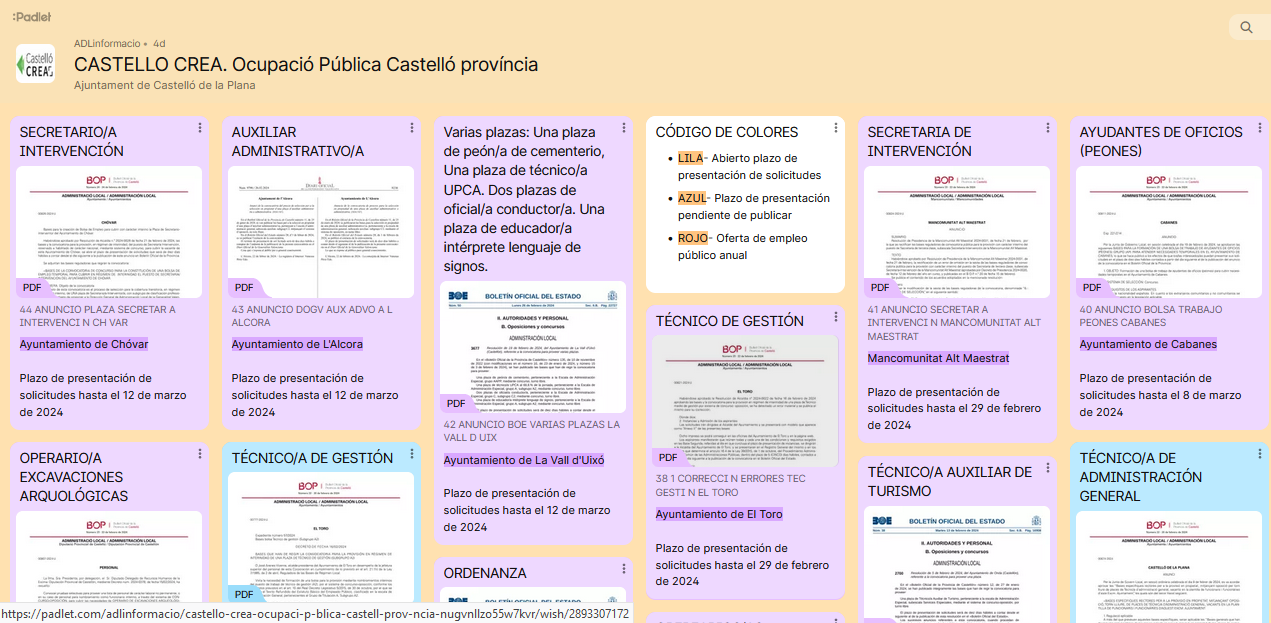Open more options on SECRETARIO/A INTERVENCIÓN card
Viewport: 1271px width, 623px height.
(200, 128)
